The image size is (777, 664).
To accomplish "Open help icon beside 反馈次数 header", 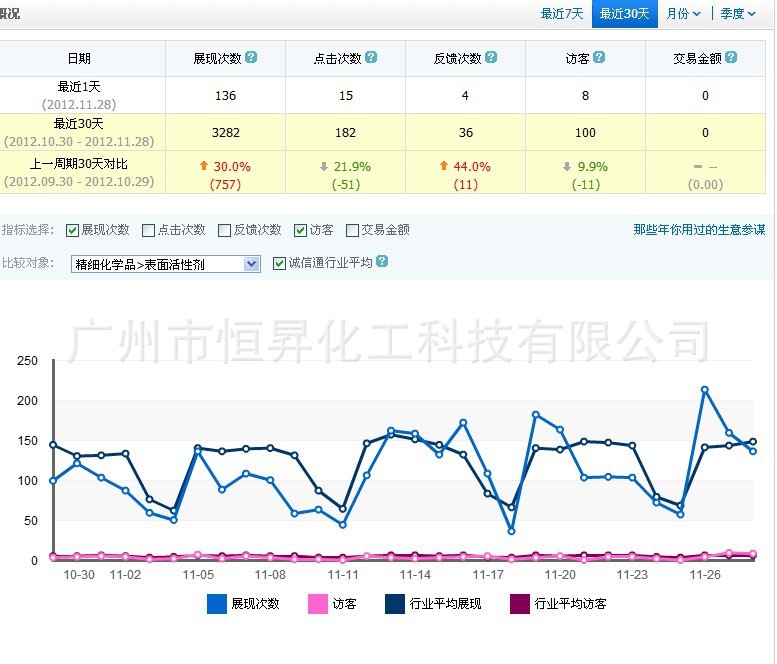I will [491, 57].
